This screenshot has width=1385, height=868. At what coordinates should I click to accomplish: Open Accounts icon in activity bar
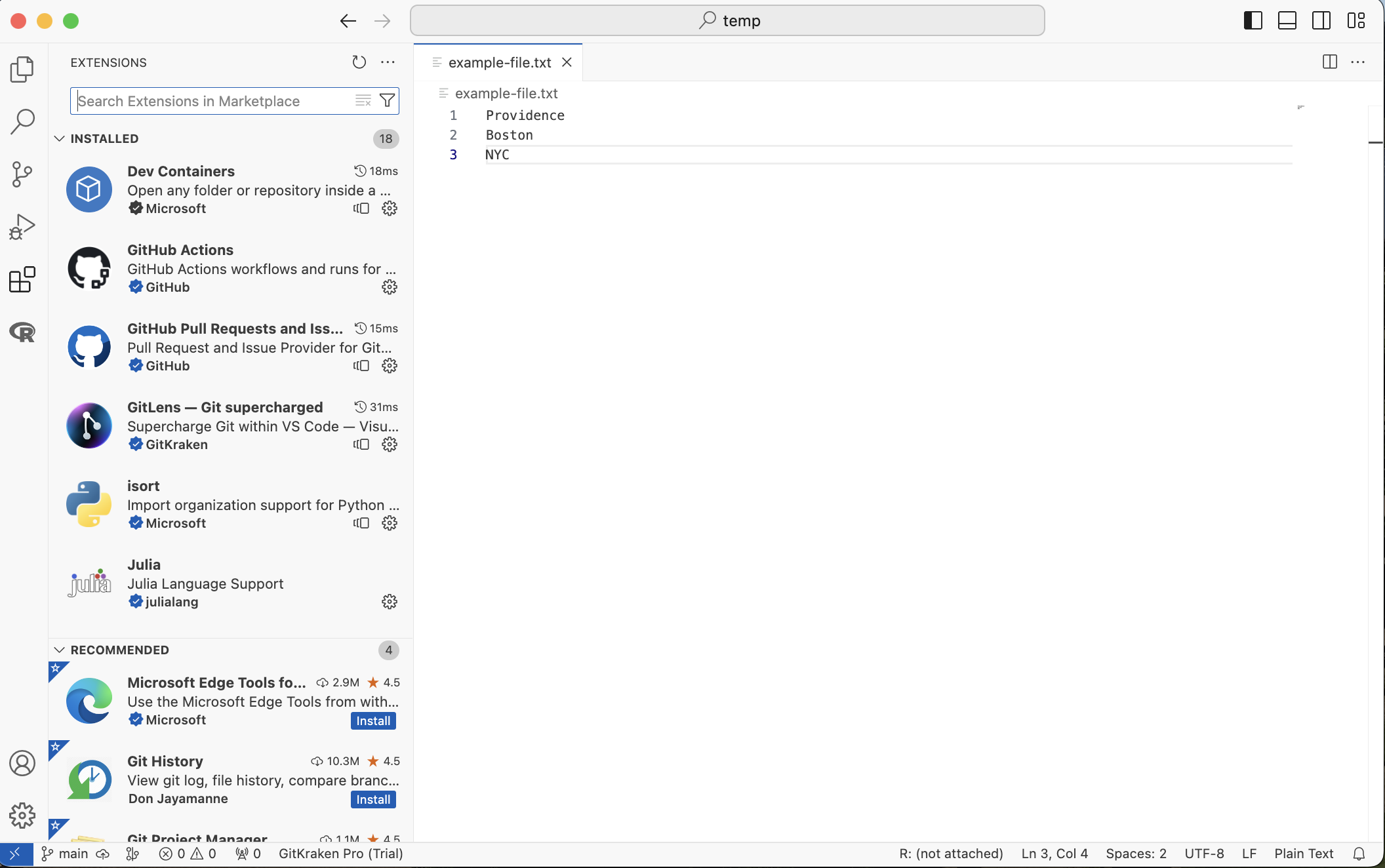pos(22,764)
